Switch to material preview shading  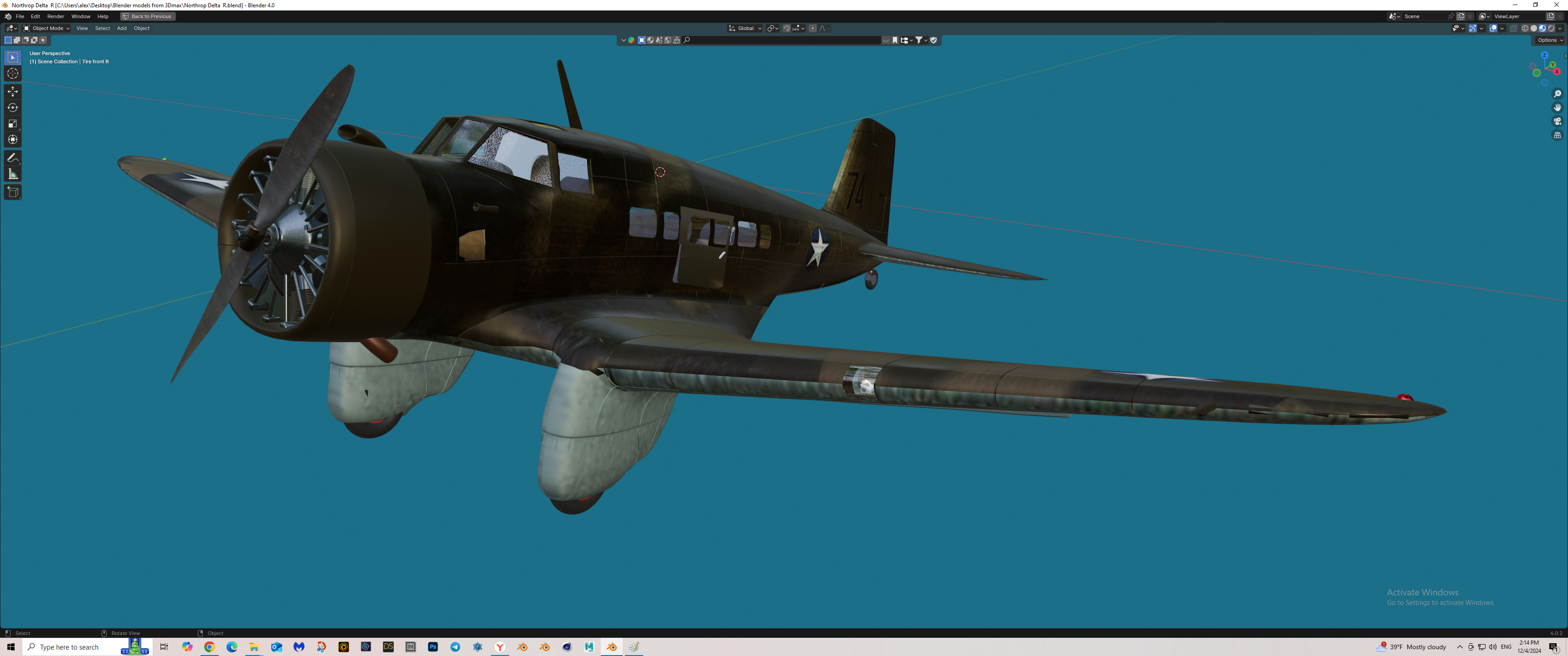point(1542,29)
